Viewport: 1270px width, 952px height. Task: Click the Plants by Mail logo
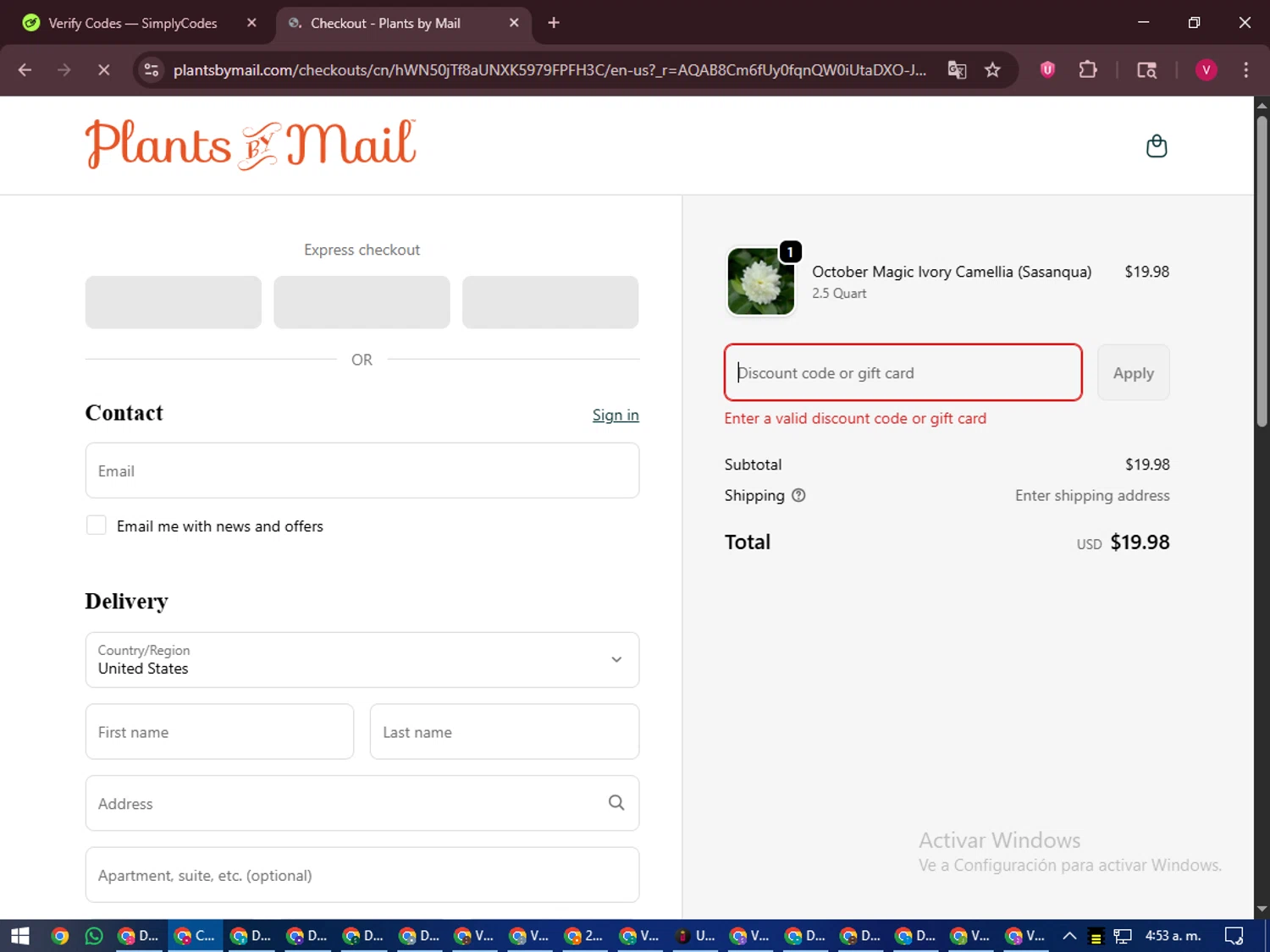pyautogui.click(x=251, y=144)
